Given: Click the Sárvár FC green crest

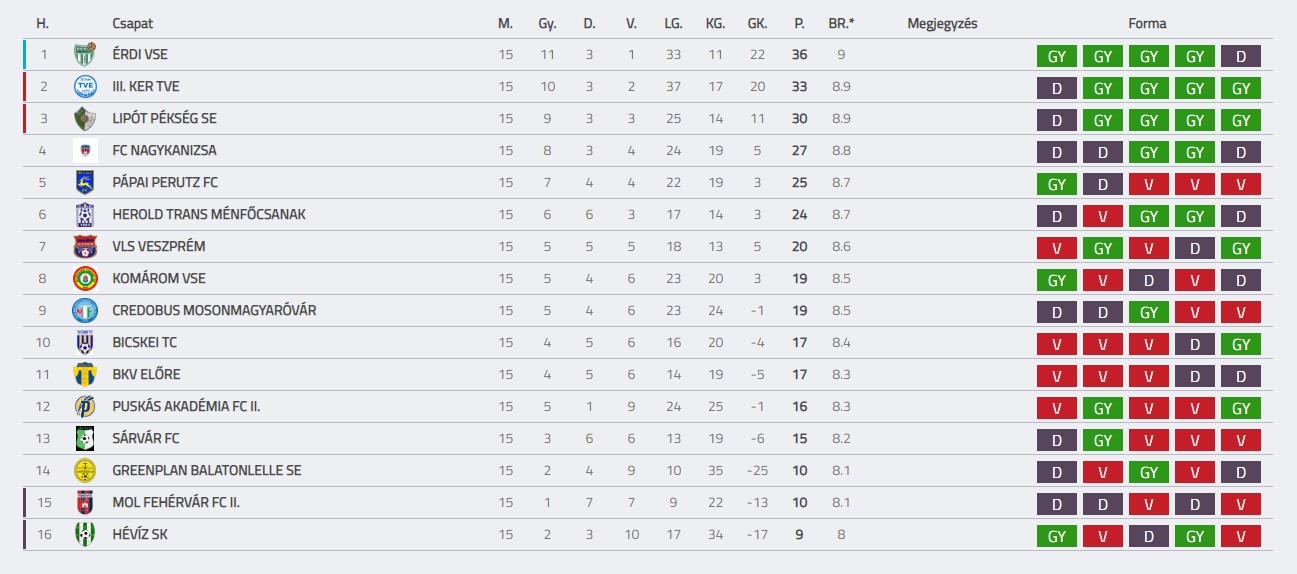Looking at the screenshot, I should click(85, 439).
